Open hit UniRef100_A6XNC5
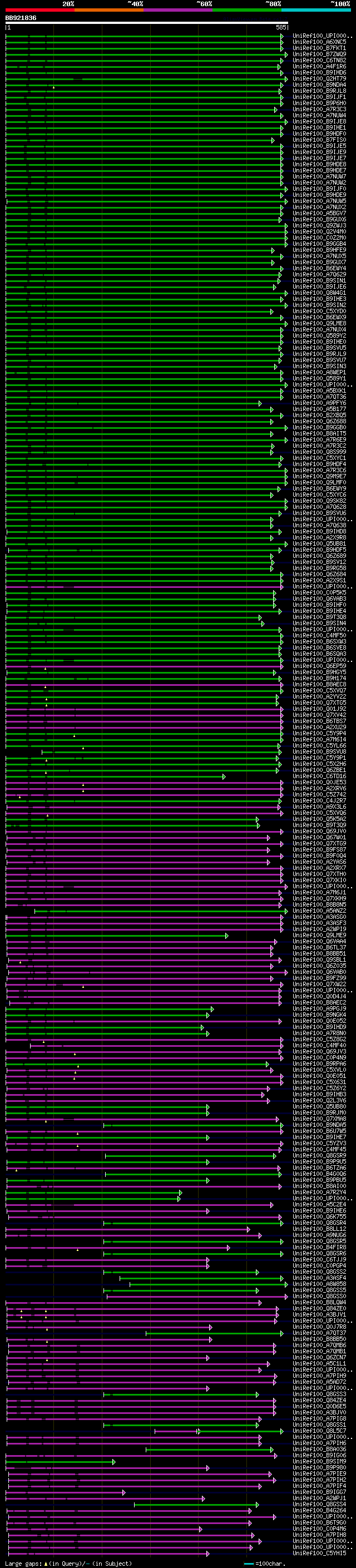Screen dimensions: 356x1568 [319, 42]
